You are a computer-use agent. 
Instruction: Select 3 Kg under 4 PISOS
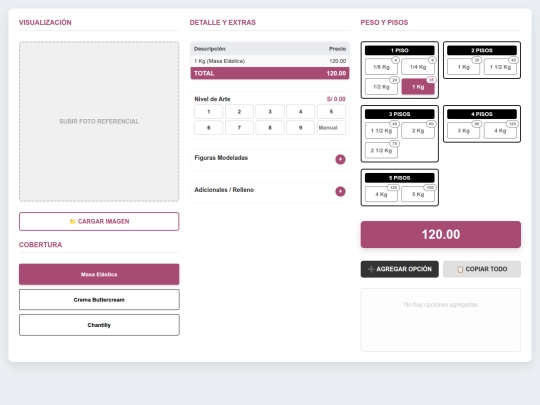point(464,131)
